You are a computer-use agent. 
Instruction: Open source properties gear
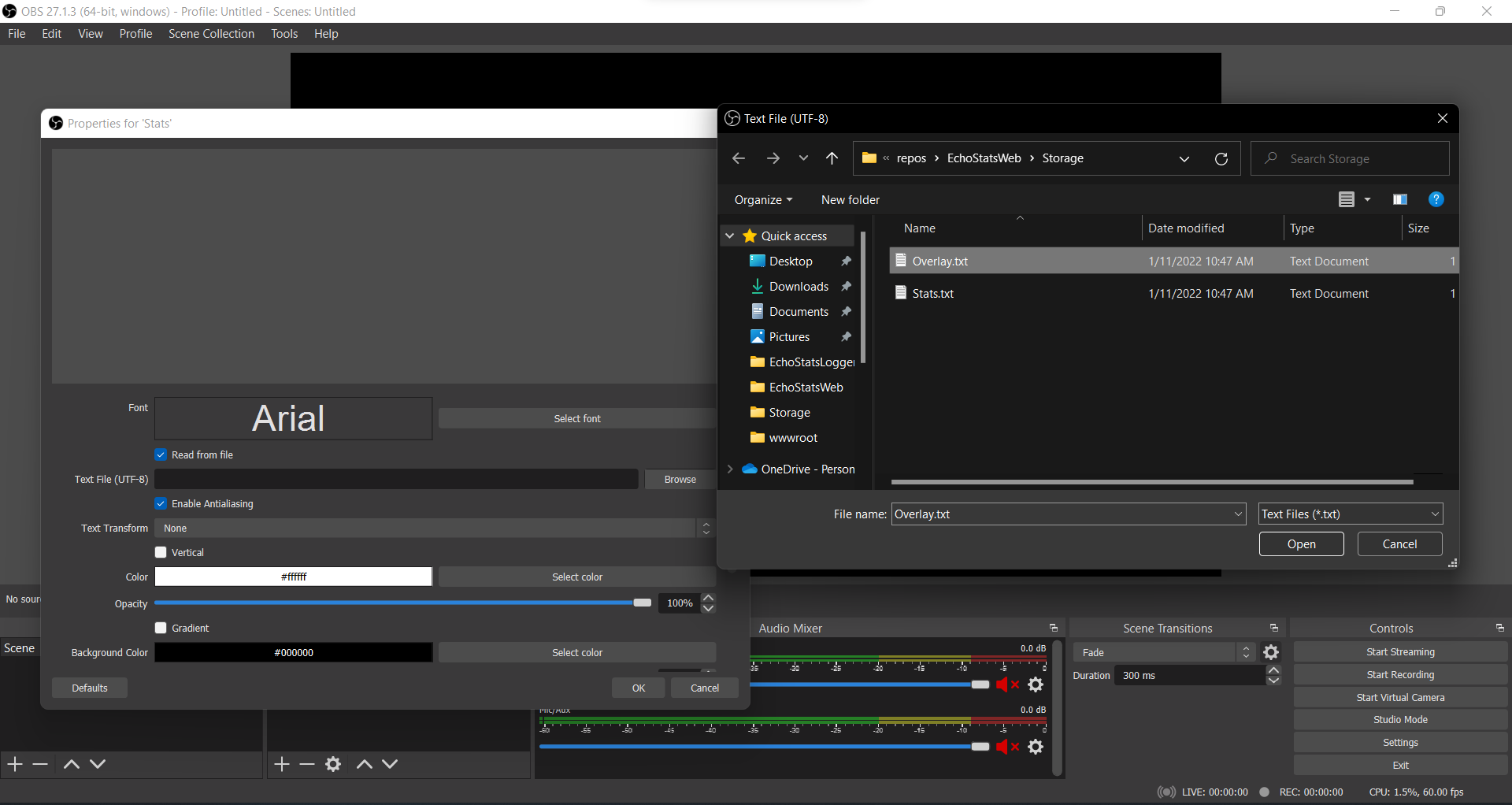coord(333,764)
